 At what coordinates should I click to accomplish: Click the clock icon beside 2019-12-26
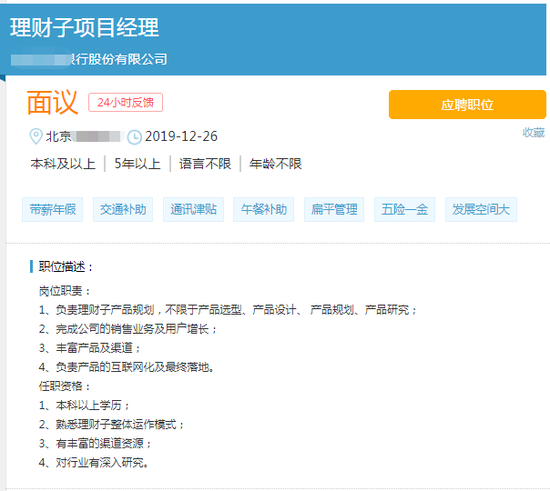point(134,137)
